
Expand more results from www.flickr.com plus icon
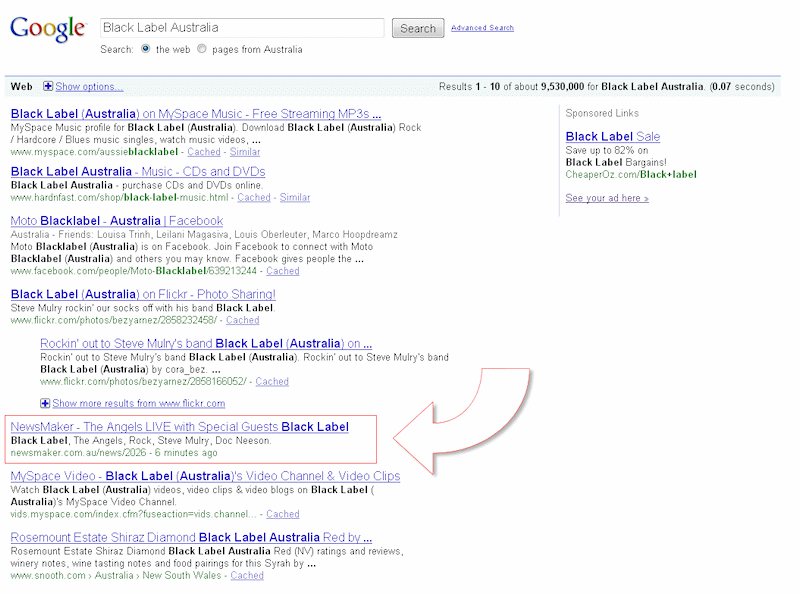coord(45,403)
